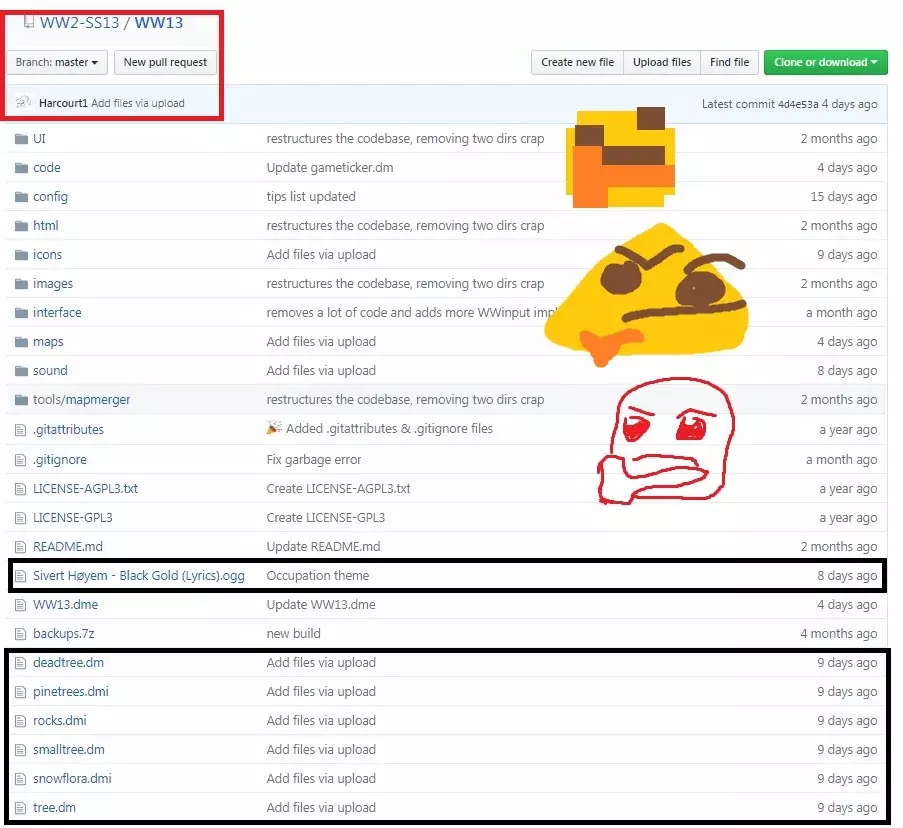Open latest commit hash 4d4e53a
Image resolution: width=903 pixels, height=828 pixels.
pyautogui.click(x=798, y=104)
